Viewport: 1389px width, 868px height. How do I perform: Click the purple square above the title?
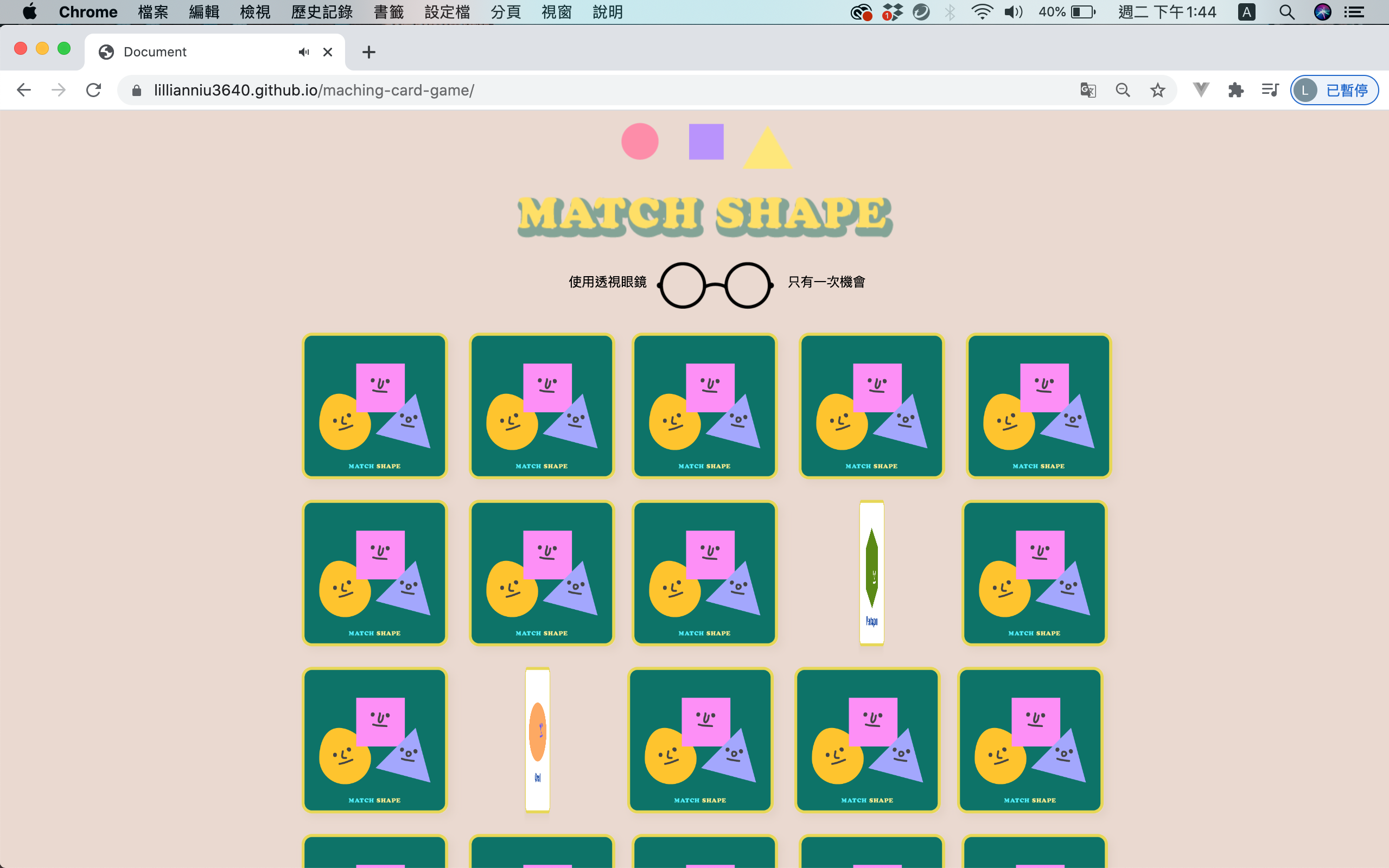tap(706, 141)
